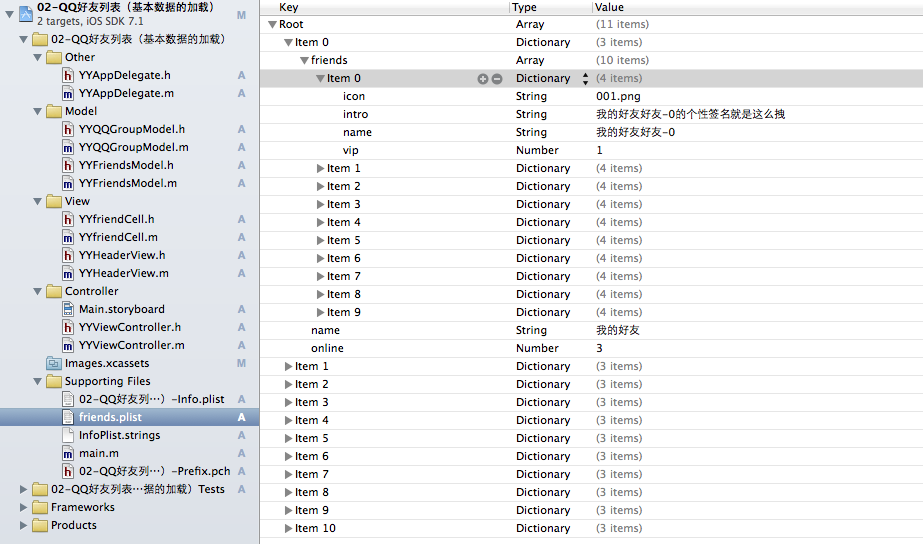The height and width of the screenshot is (544, 923).
Task: Collapse the friends array disclosure triangle
Action: tap(304, 61)
